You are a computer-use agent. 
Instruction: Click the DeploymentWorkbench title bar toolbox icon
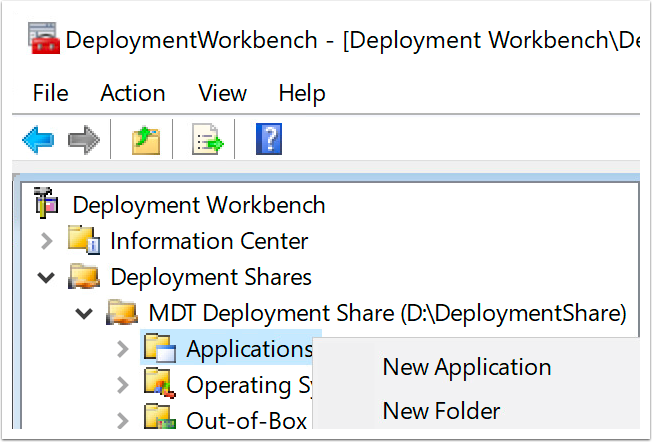coord(44,38)
